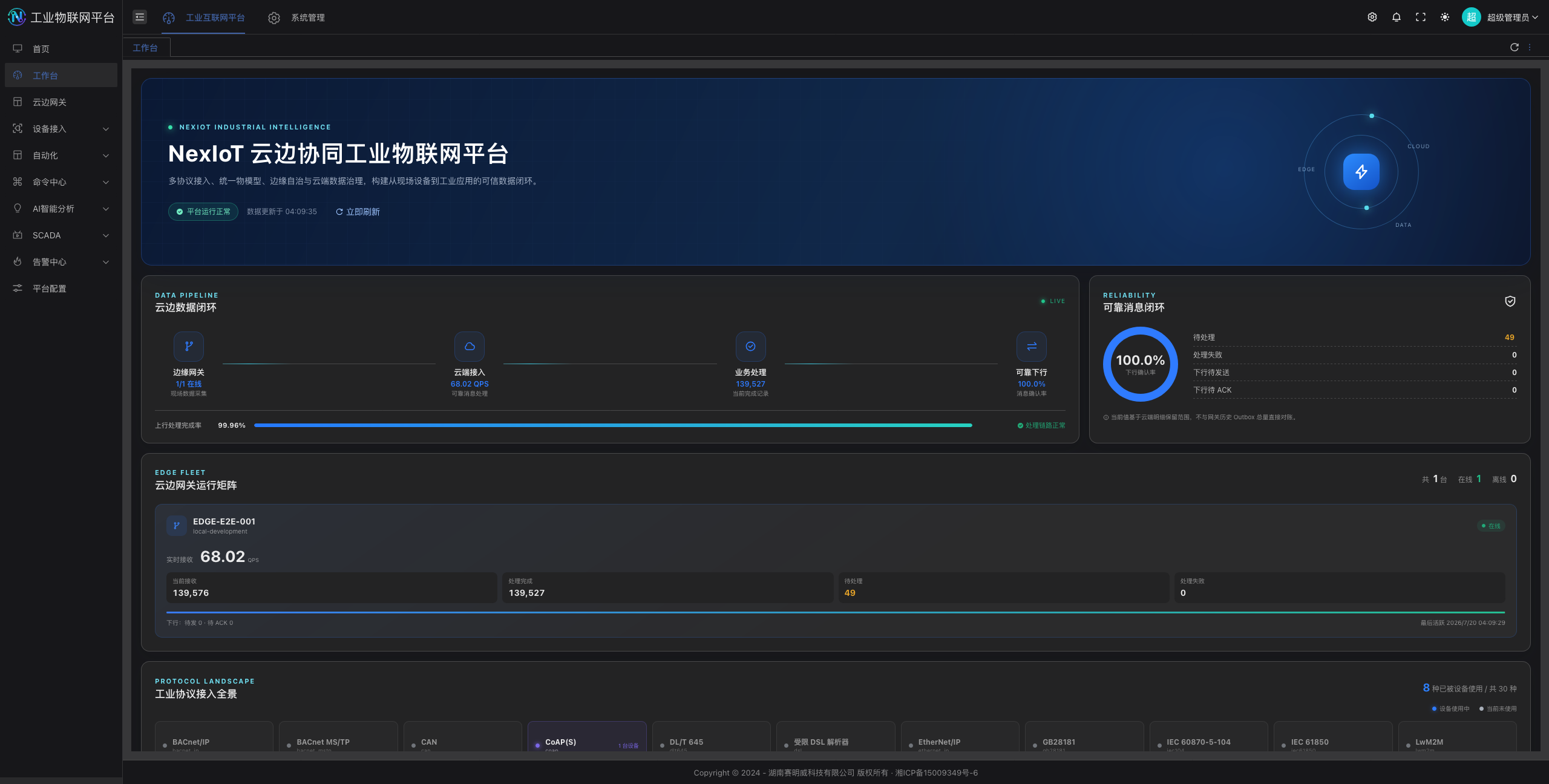Click the 平台配置 sliders icon
The height and width of the screenshot is (784, 1549).
click(18, 288)
